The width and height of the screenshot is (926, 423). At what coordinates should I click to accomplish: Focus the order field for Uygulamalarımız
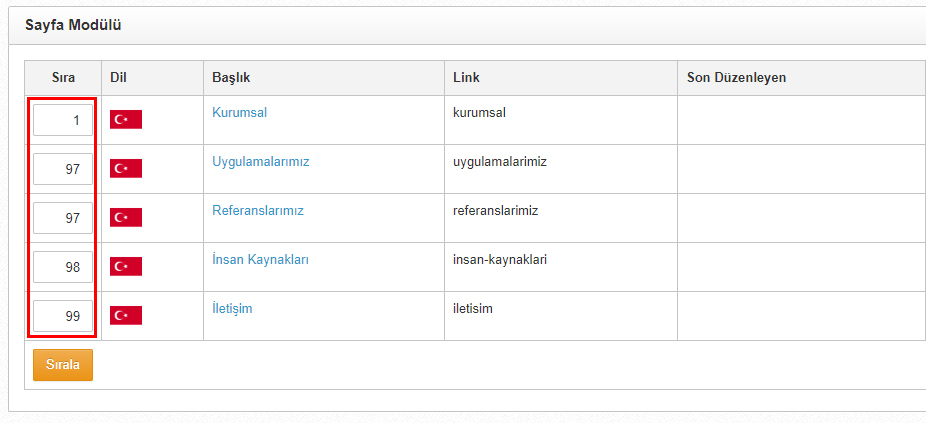pos(63,169)
